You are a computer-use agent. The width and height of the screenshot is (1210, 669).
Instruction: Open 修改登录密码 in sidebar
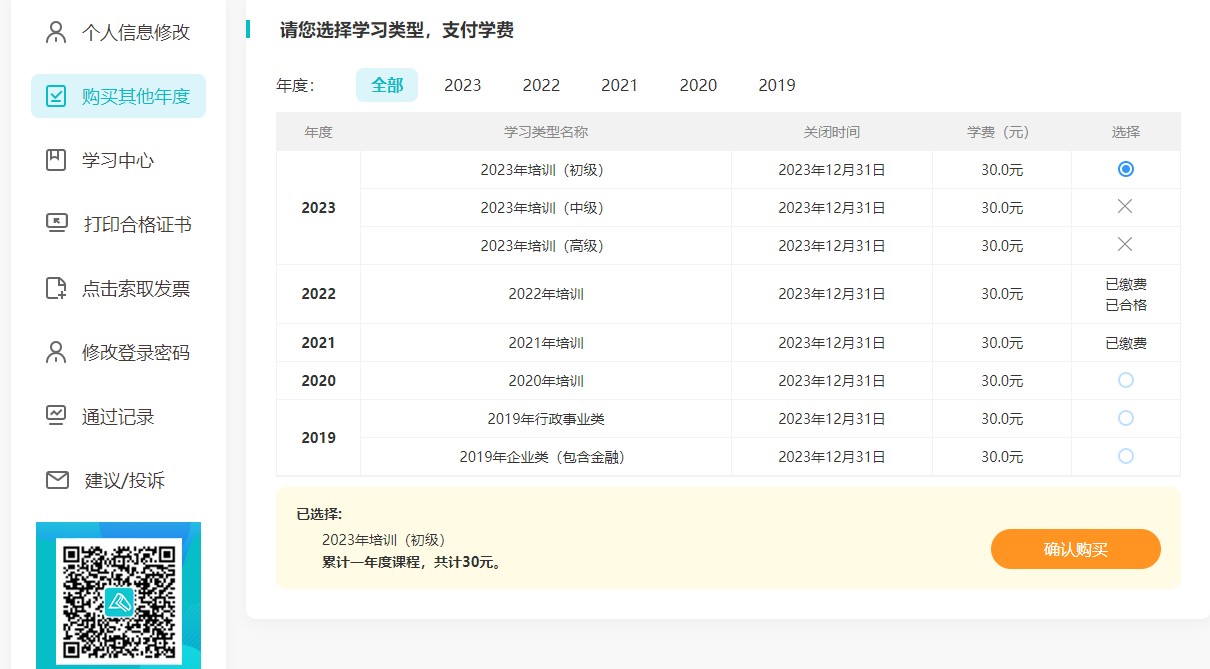pos(118,352)
